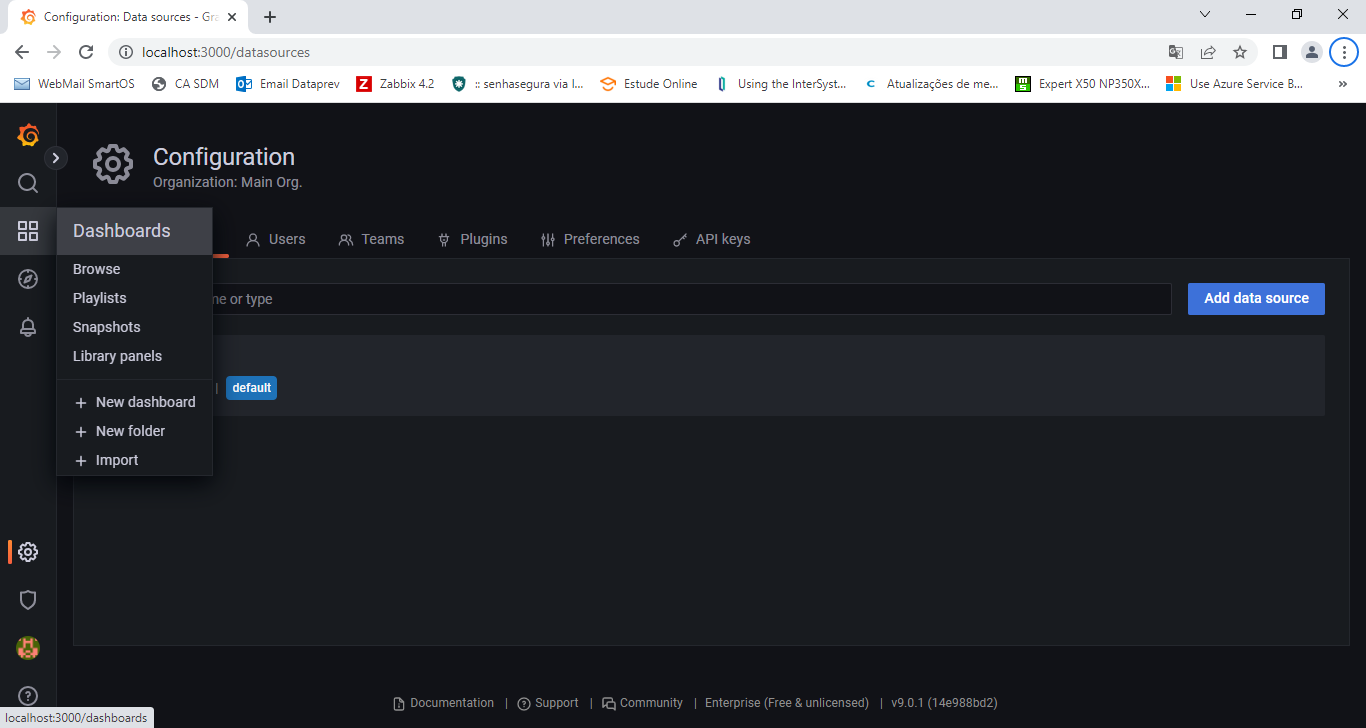Open Server Admin shield icon
The width and height of the screenshot is (1366, 728).
(x=28, y=600)
